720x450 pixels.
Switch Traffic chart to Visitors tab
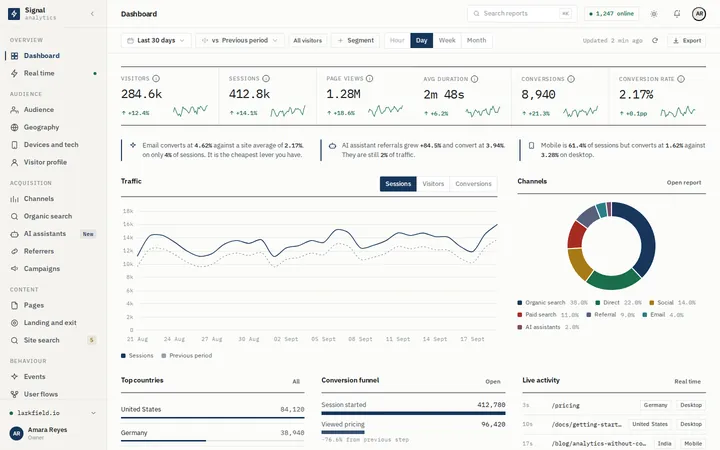tap(433, 184)
